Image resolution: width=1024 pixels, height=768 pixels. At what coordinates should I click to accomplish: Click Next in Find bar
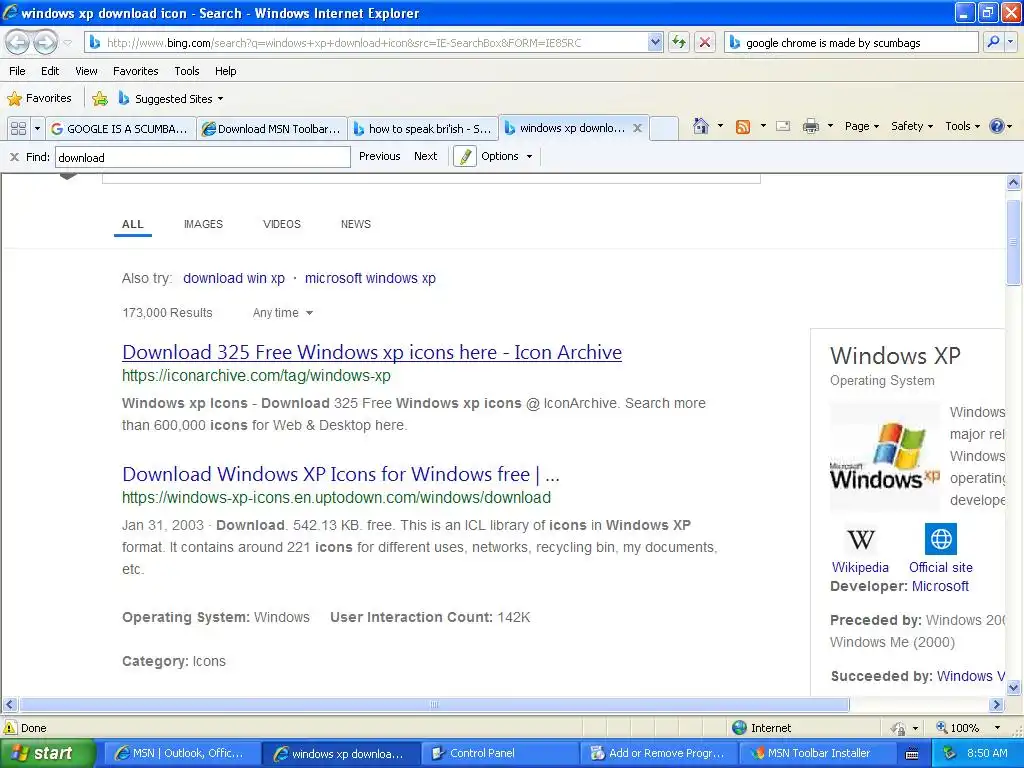point(426,156)
